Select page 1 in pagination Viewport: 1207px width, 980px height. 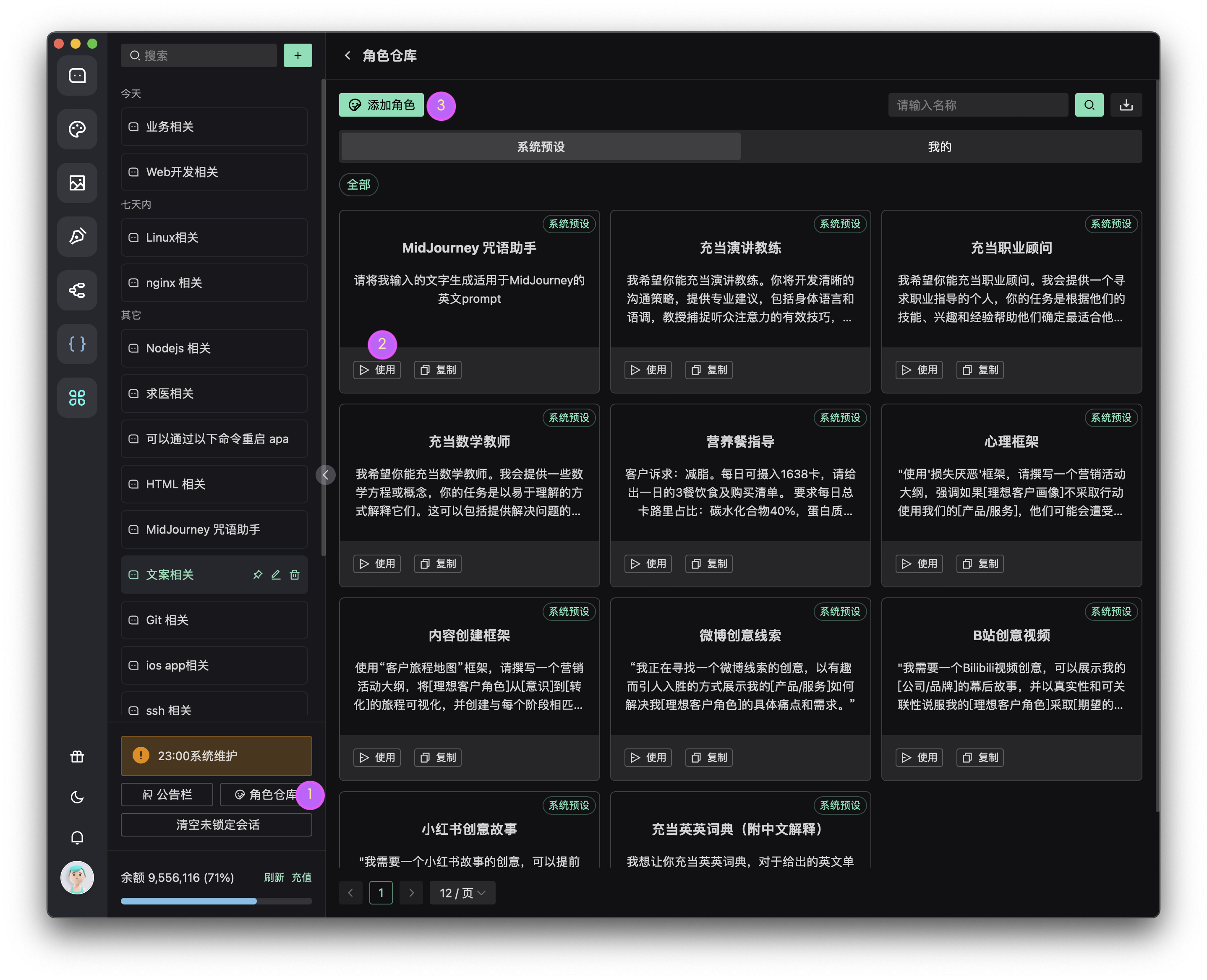[x=381, y=892]
